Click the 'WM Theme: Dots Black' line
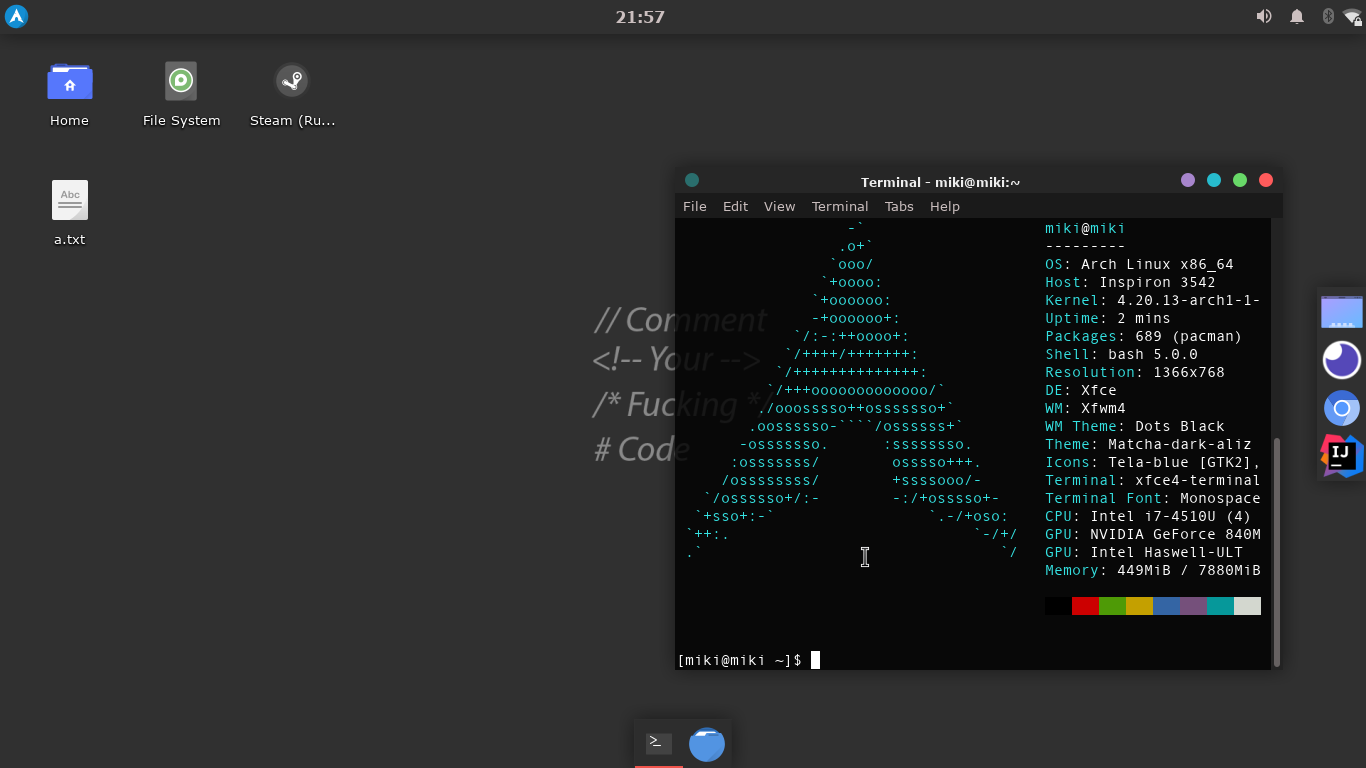This screenshot has height=768, width=1366. [x=1135, y=426]
